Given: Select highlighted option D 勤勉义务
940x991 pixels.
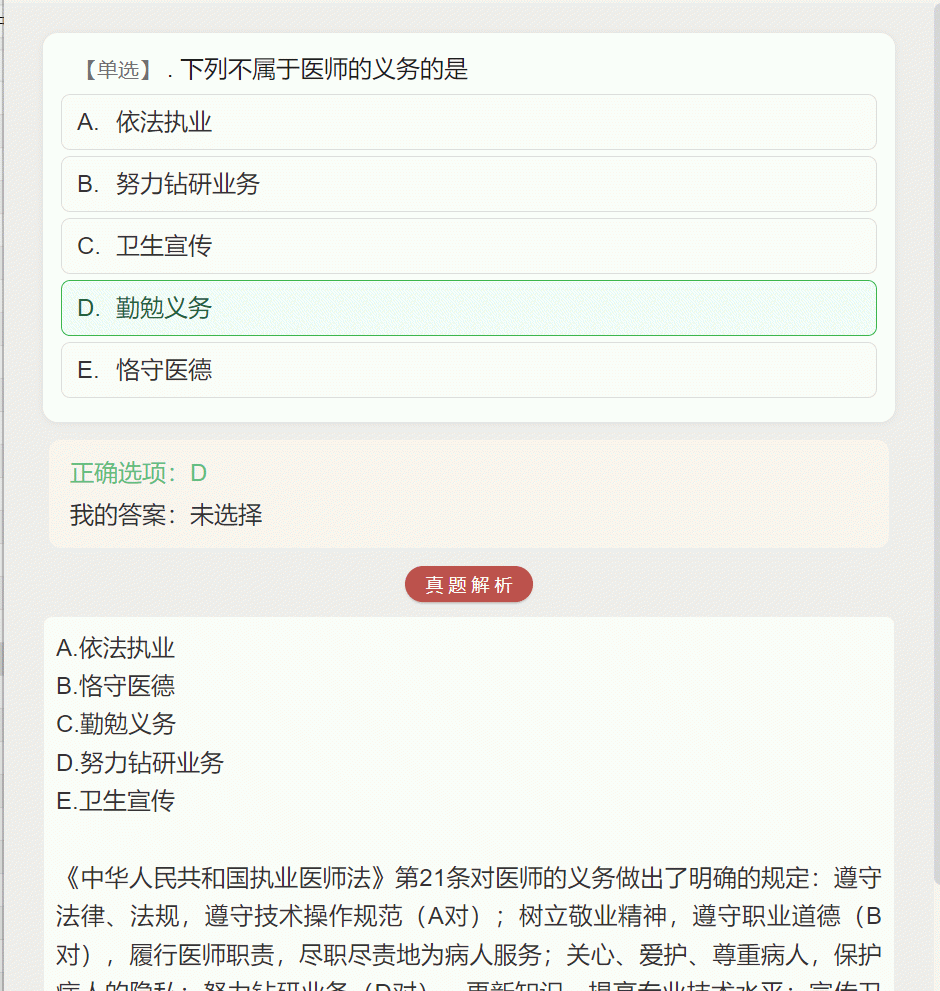Looking at the screenshot, I should [x=468, y=308].
